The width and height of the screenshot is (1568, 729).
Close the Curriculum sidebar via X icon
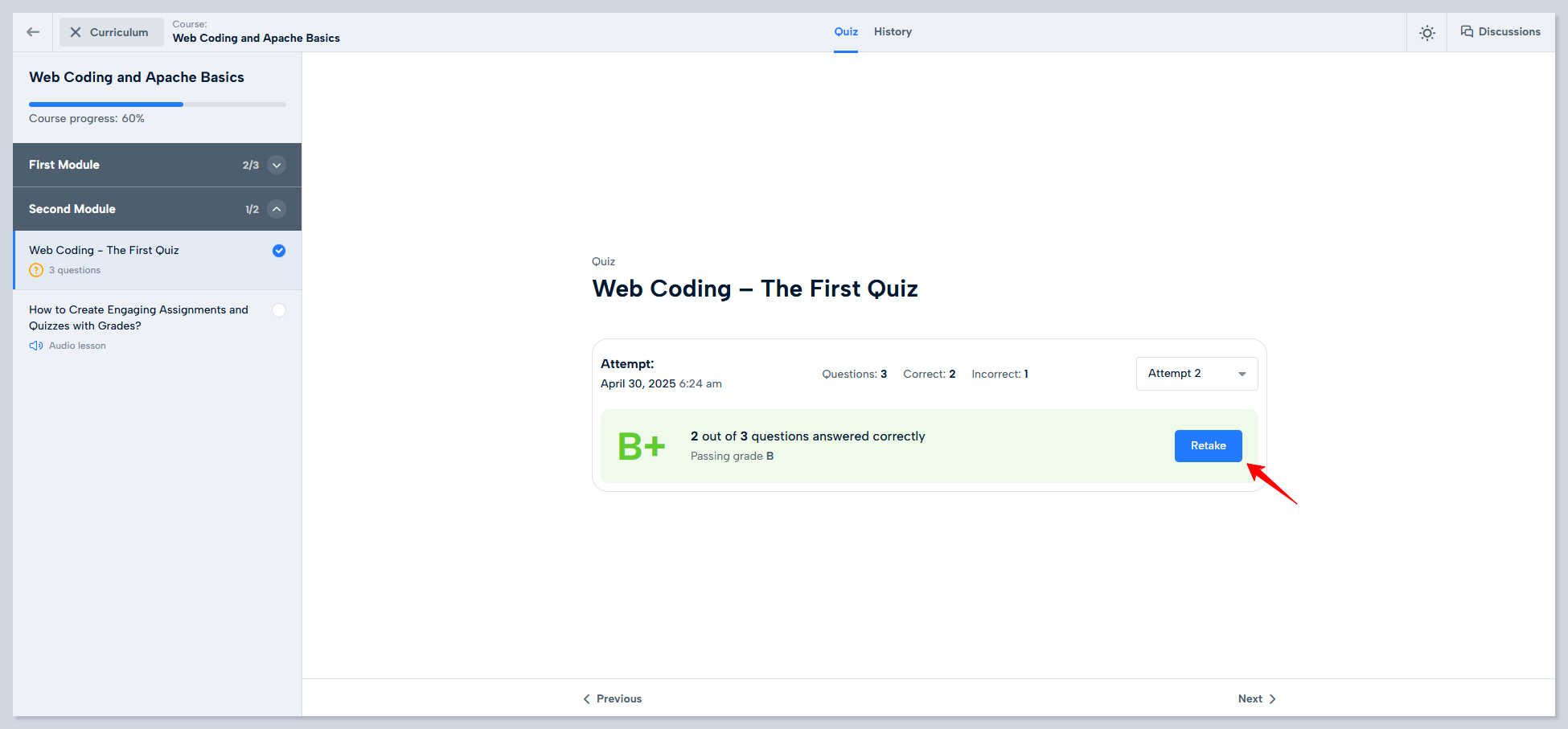tap(76, 32)
